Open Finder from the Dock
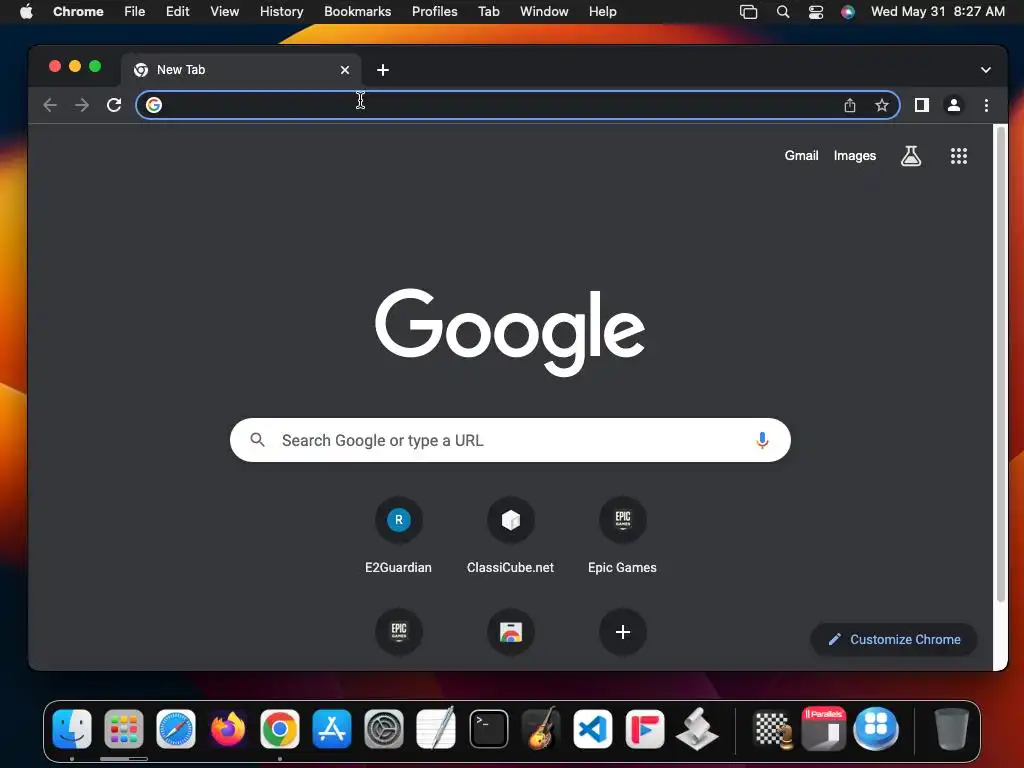1024x768 pixels. [x=72, y=729]
